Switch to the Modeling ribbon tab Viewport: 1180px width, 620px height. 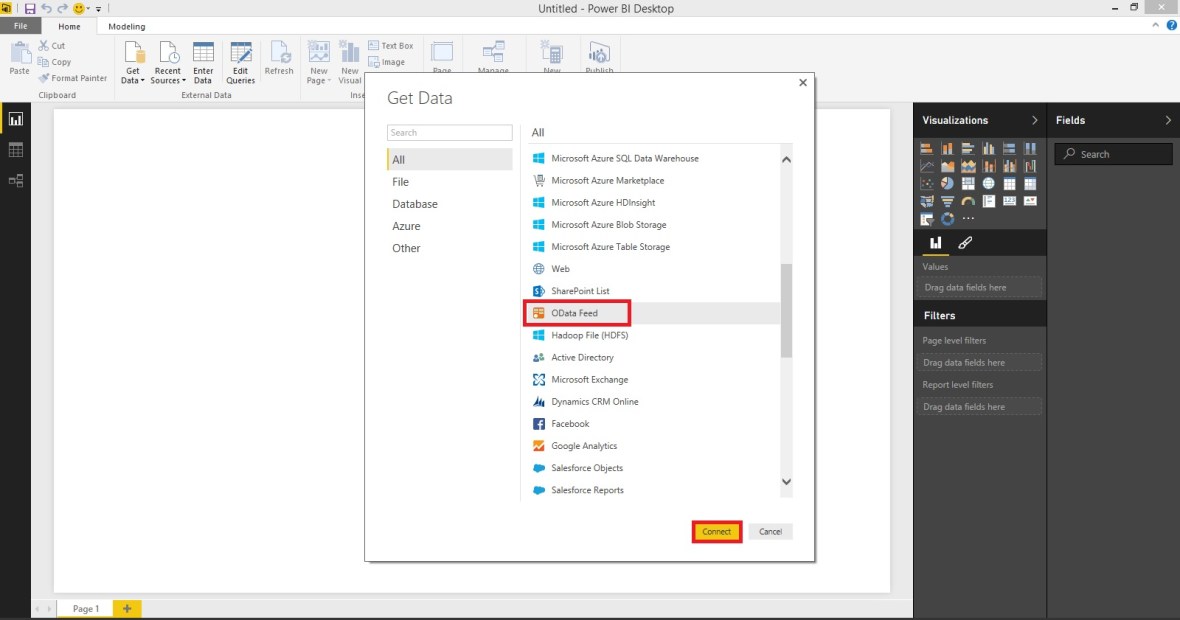pos(126,26)
